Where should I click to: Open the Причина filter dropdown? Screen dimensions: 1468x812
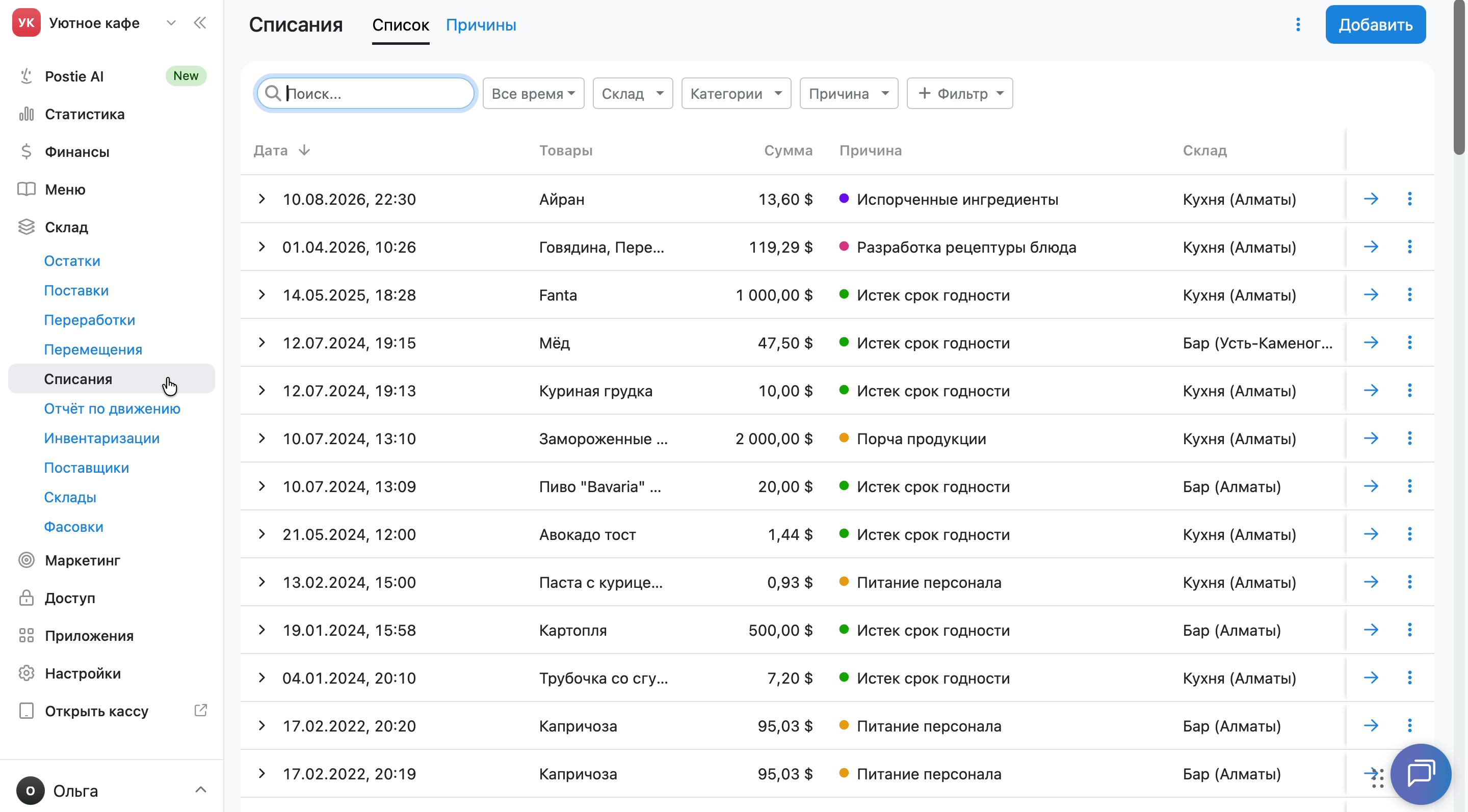click(849, 93)
